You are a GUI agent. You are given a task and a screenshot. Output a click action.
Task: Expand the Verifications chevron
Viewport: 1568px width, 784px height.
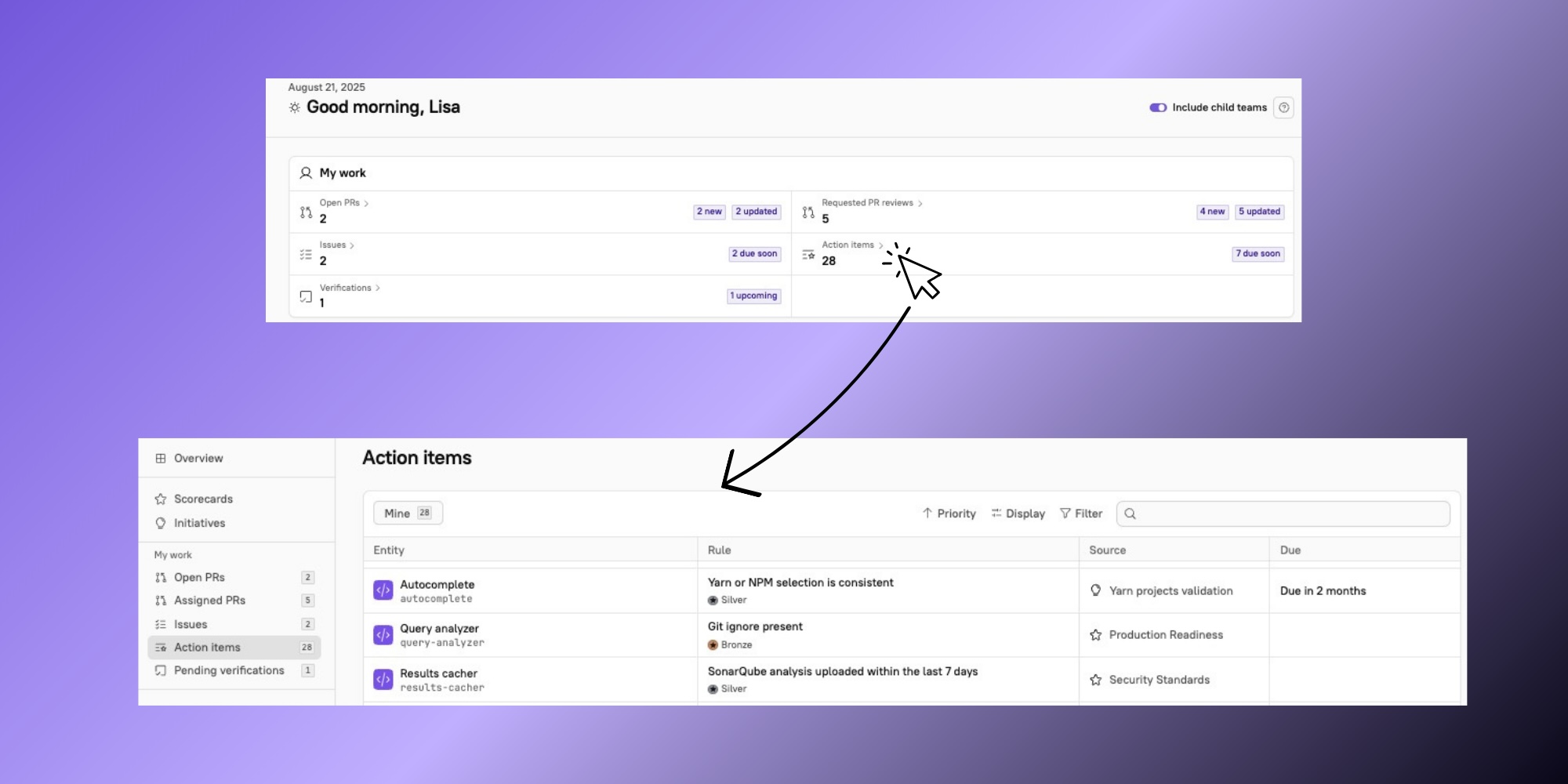coord(377,288)
